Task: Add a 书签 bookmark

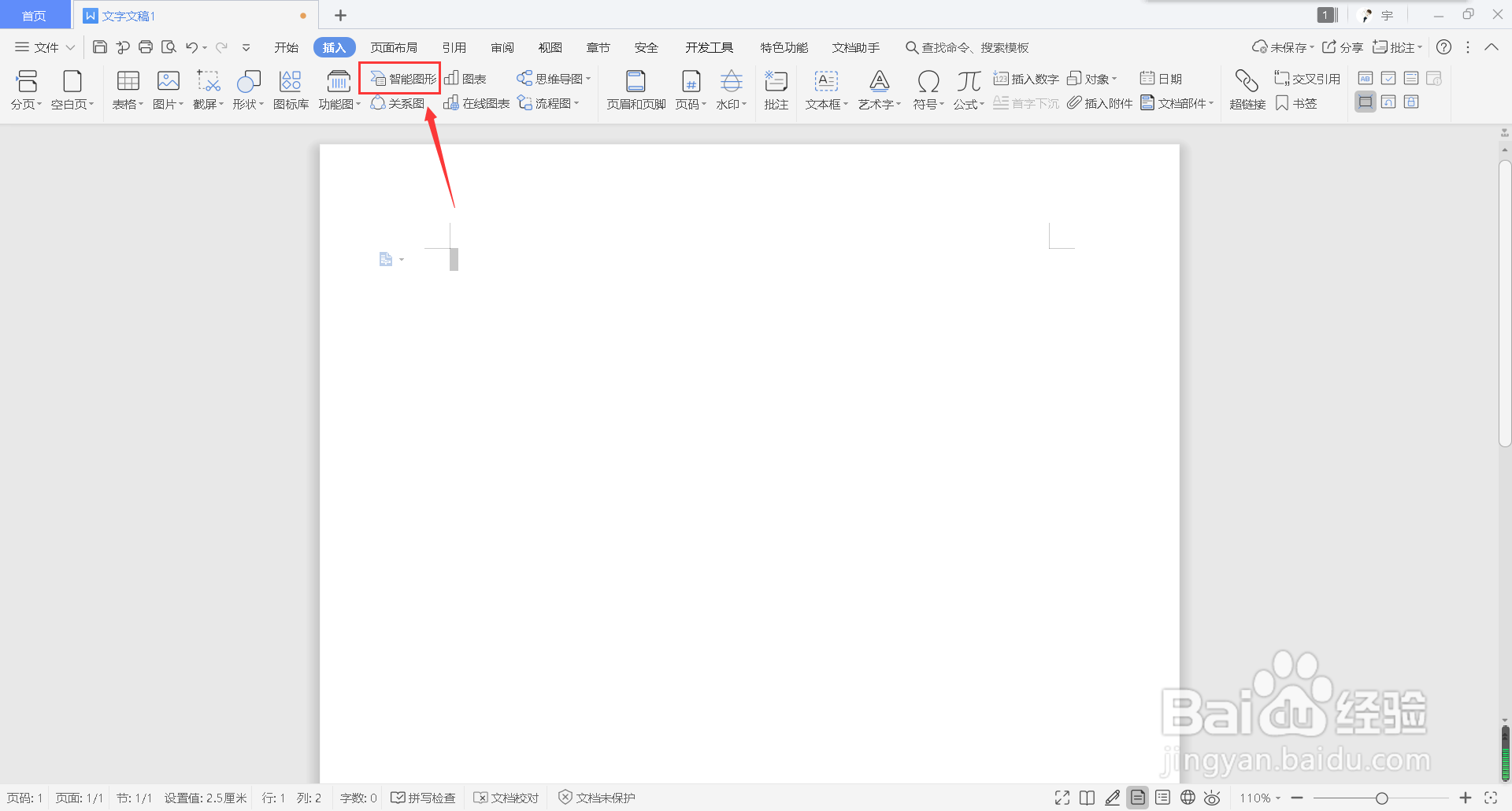Action: [x=1296, y=103]
